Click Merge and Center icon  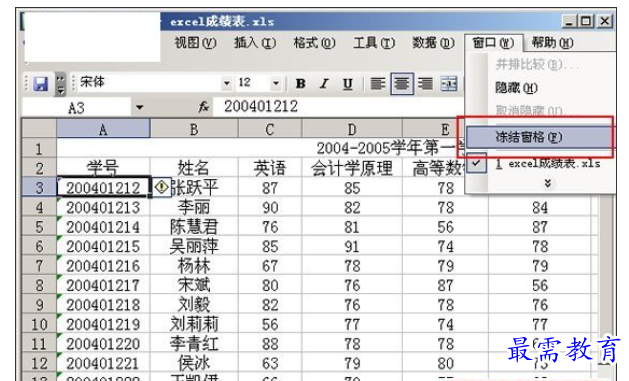pos(449,84)
